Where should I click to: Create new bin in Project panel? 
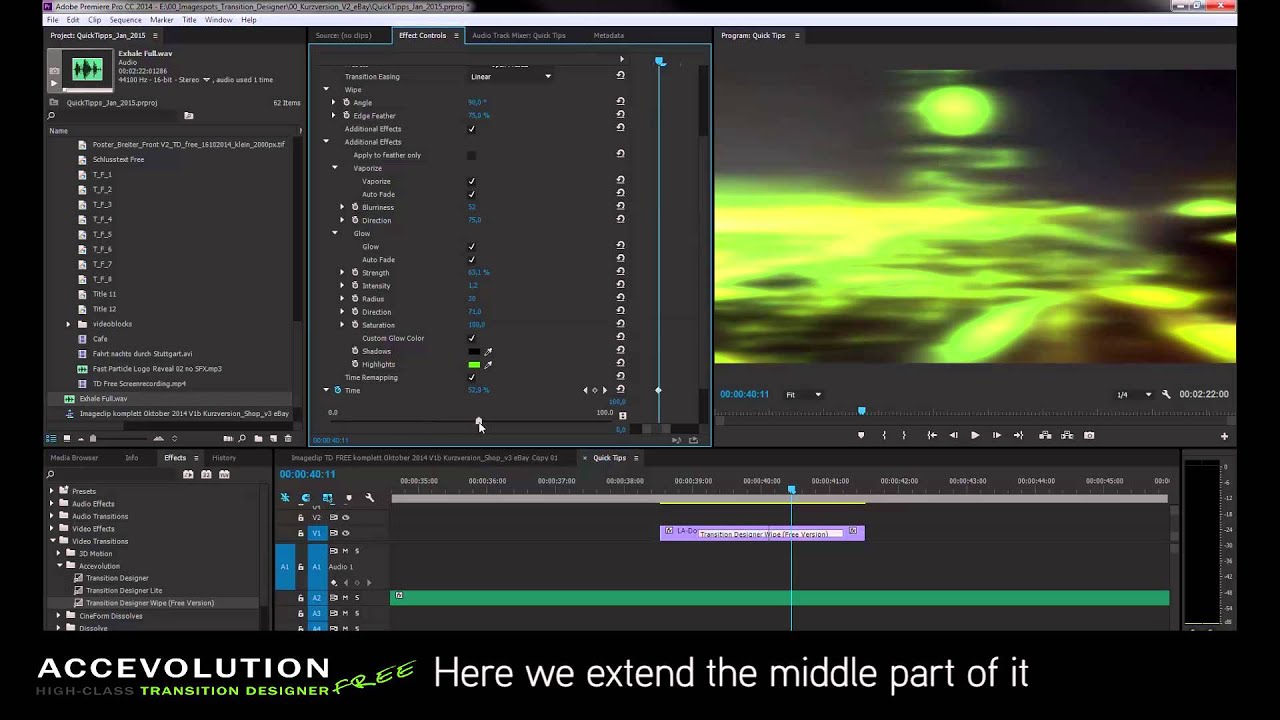pyautogui.click(x=258, y=438)
